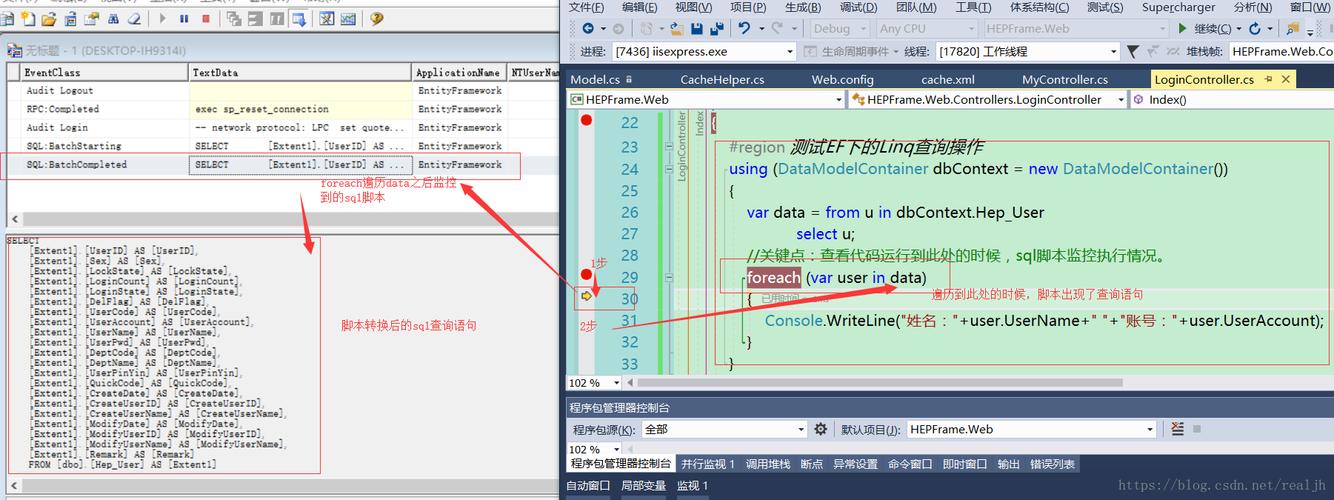The width and height of the screenshot is (1334, 500).
Task: Open 断点 breakpoints tab
Action: 811,464
